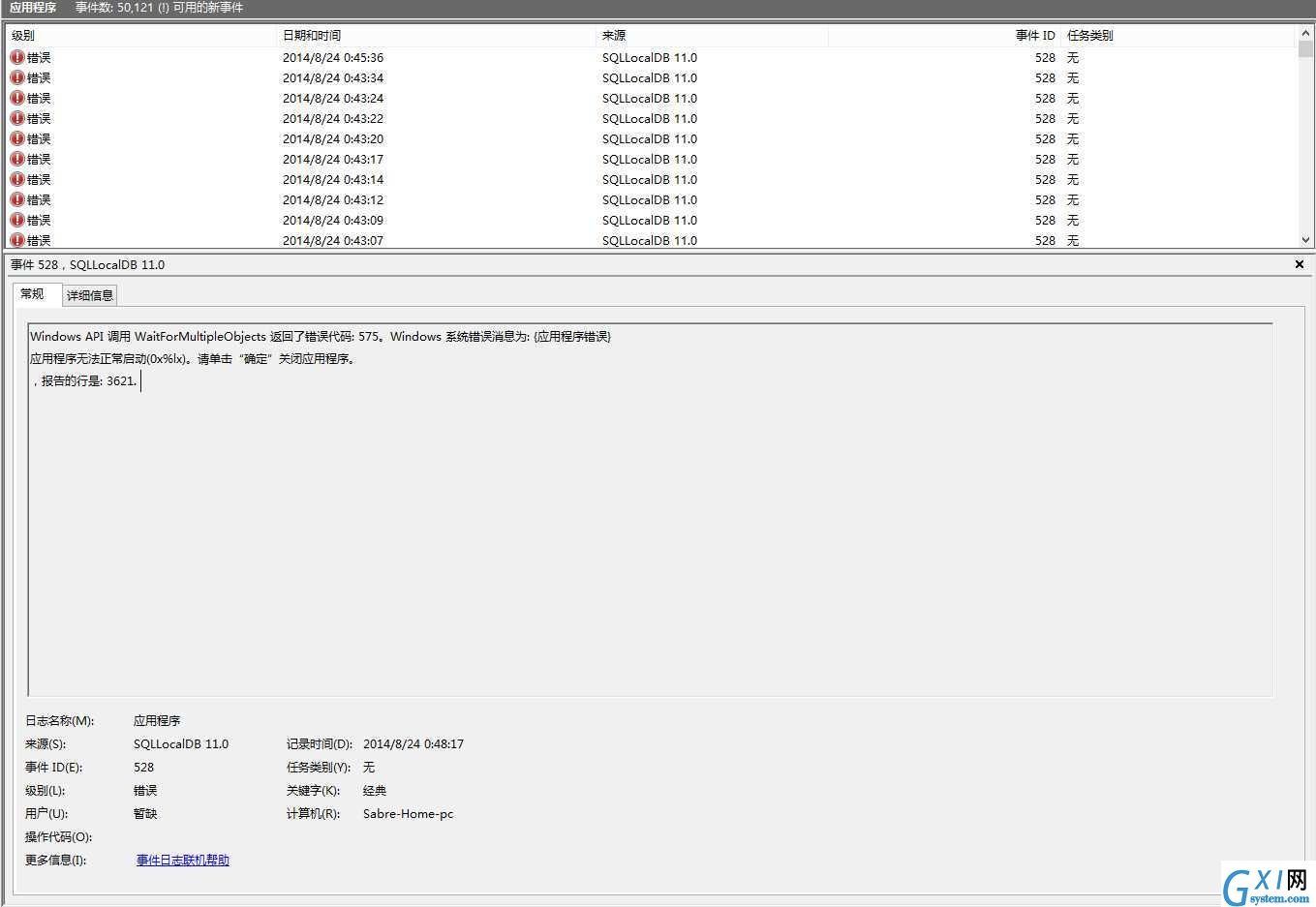Click error icon of the 0:43:09 event
Viewport: 1316px width, 907px height.
coord(17,220)
